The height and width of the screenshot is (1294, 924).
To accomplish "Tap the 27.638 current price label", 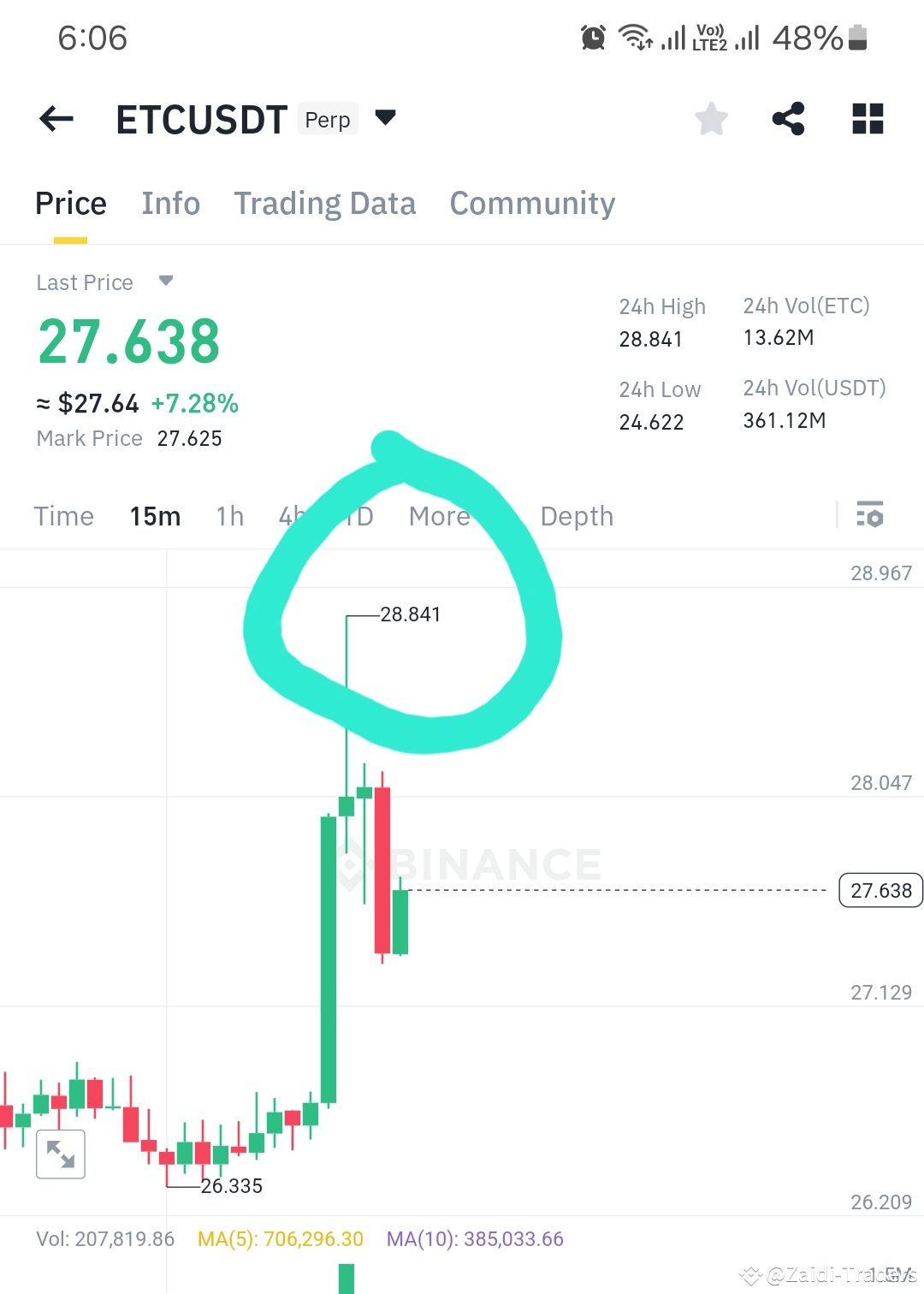I will click(880, 890).
